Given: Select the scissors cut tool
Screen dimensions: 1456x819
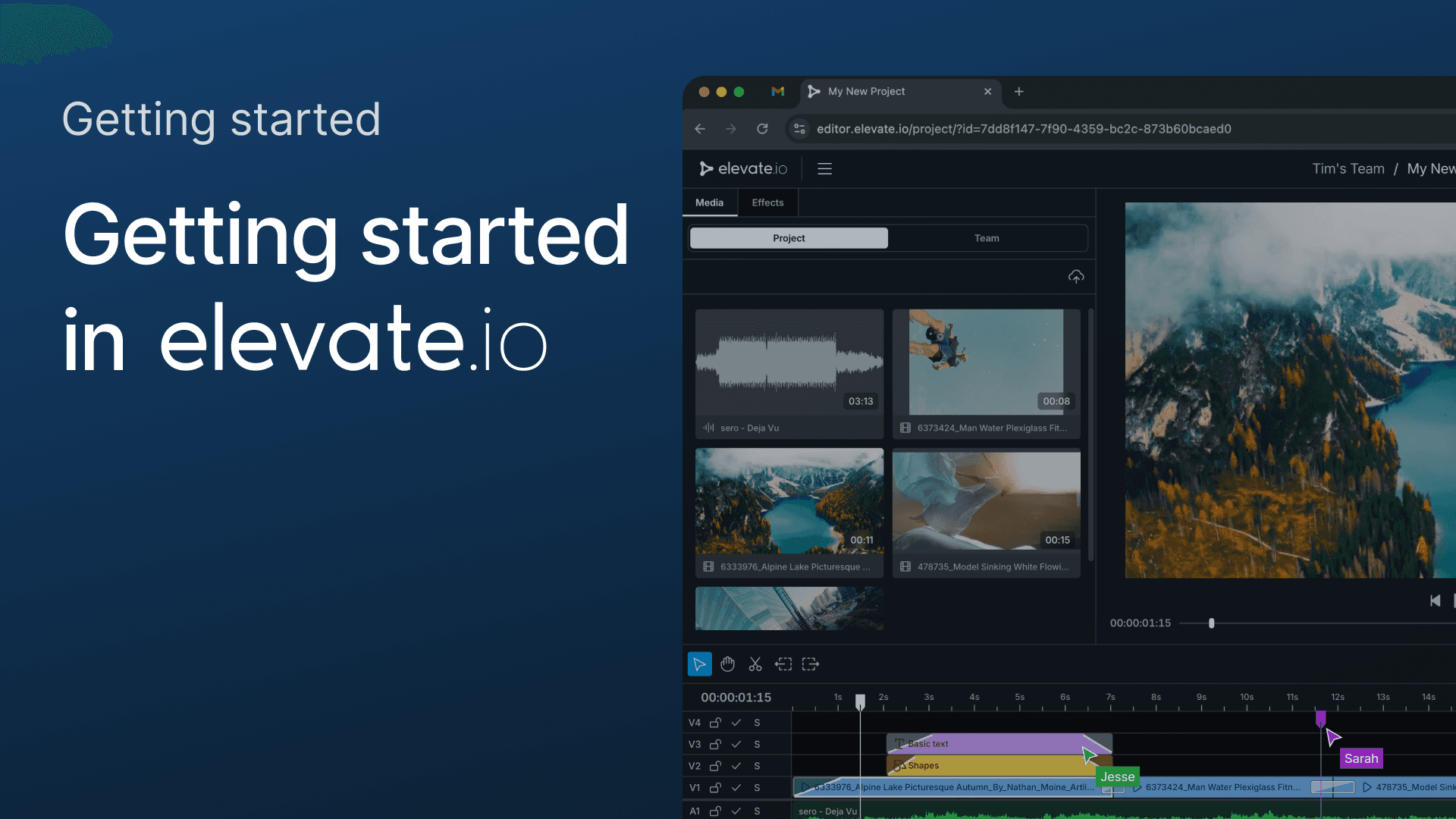Looking at the screenshot, I should [755, 664].
